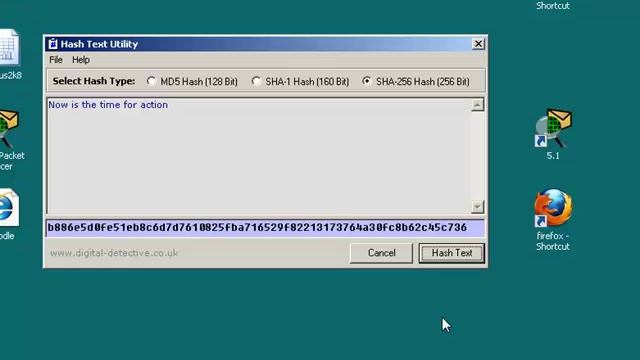Select the spreadsheet file desktop icon
Image resolution: width=640 pixels, height=360 pixels.
10,53
